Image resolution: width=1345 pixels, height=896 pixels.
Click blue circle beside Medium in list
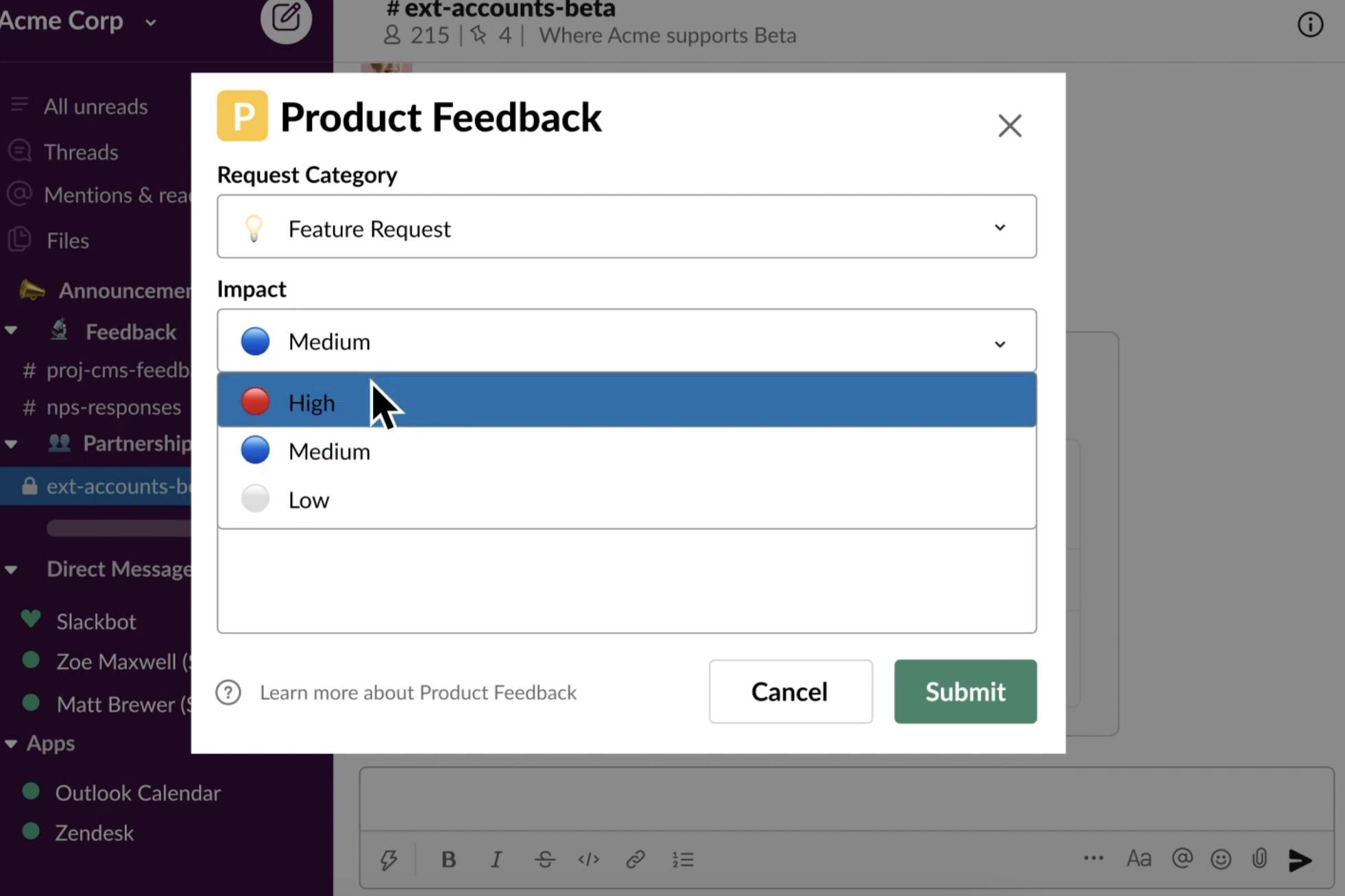pyautogui.click(x=255, y=450)
